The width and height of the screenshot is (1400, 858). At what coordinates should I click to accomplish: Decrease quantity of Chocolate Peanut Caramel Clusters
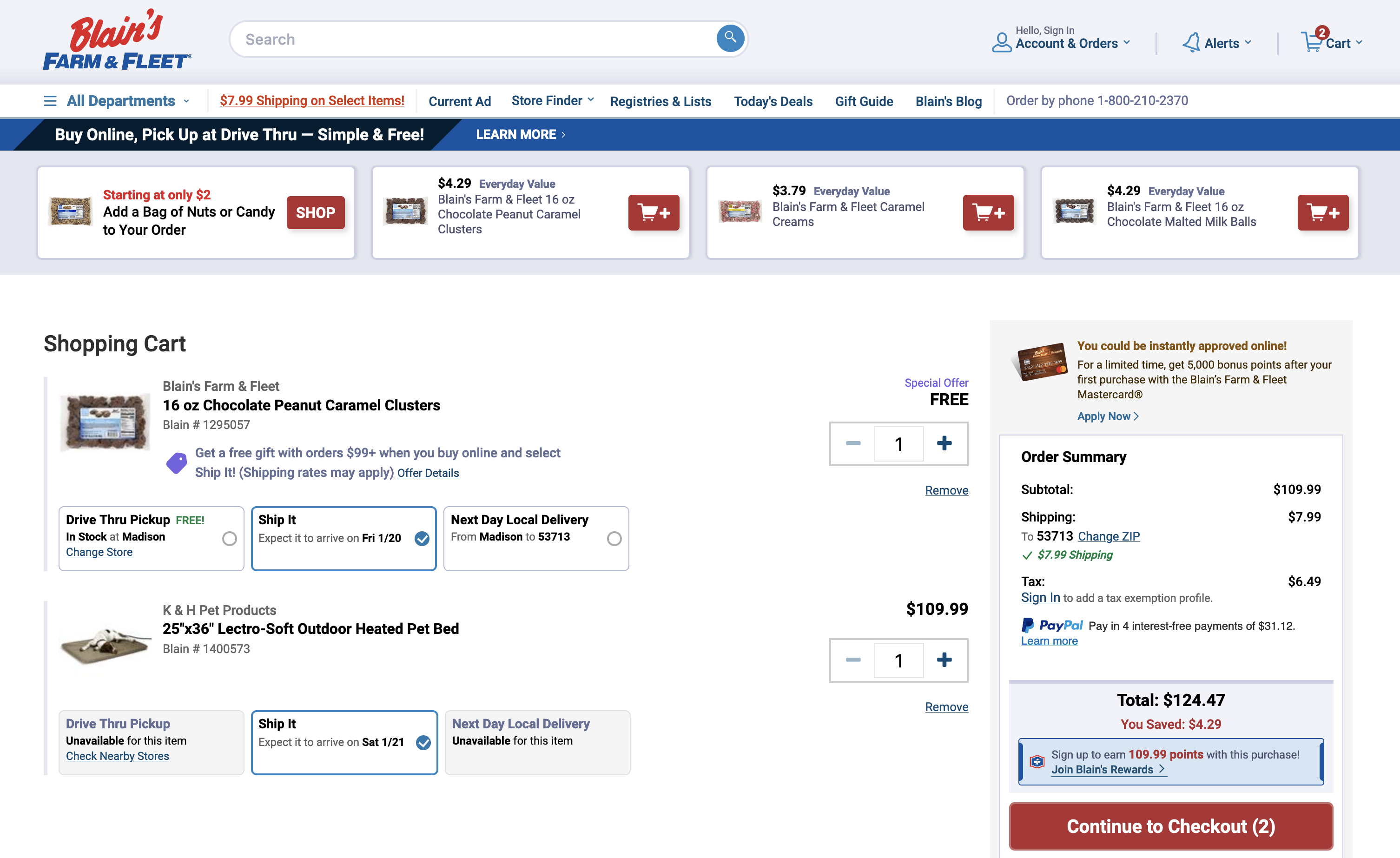pos(853,443)
